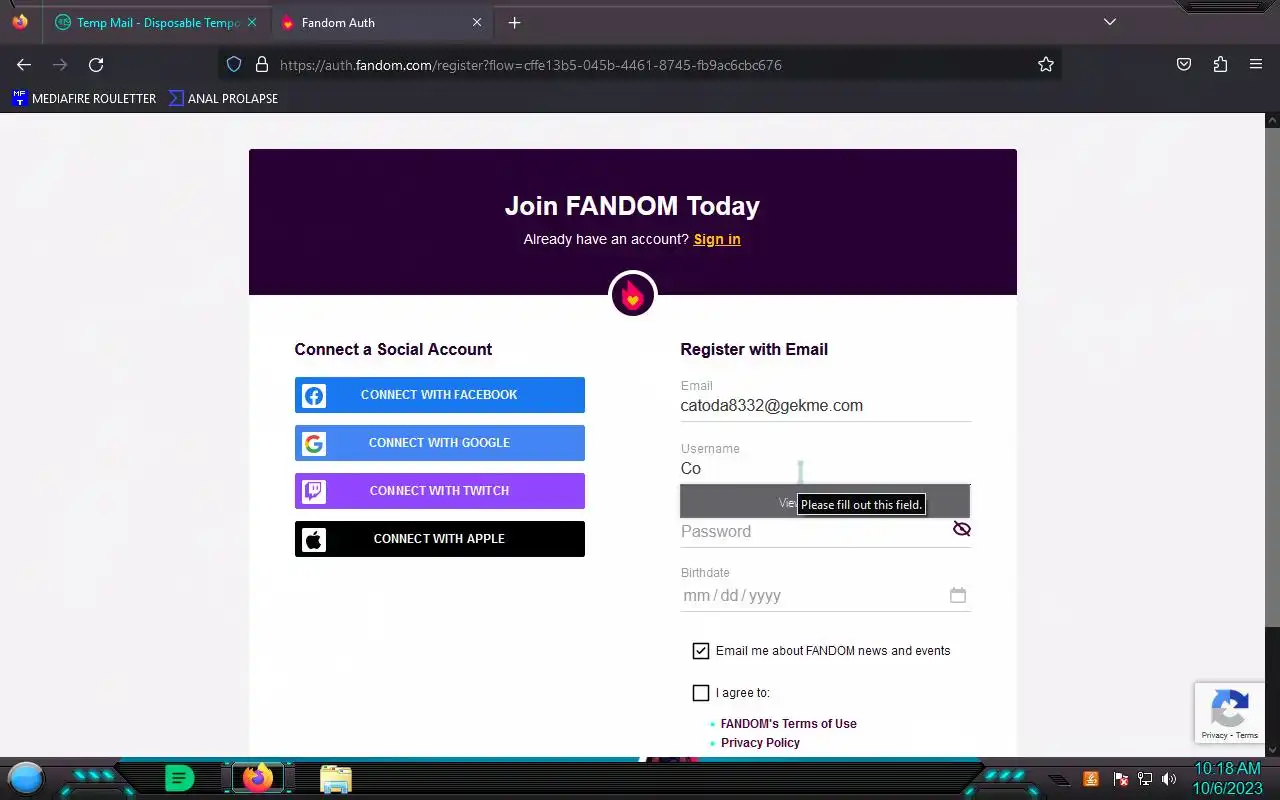Click the Twitch logo icon
This screenshot has height=800, width=1280.
click(x=314, y=491)
